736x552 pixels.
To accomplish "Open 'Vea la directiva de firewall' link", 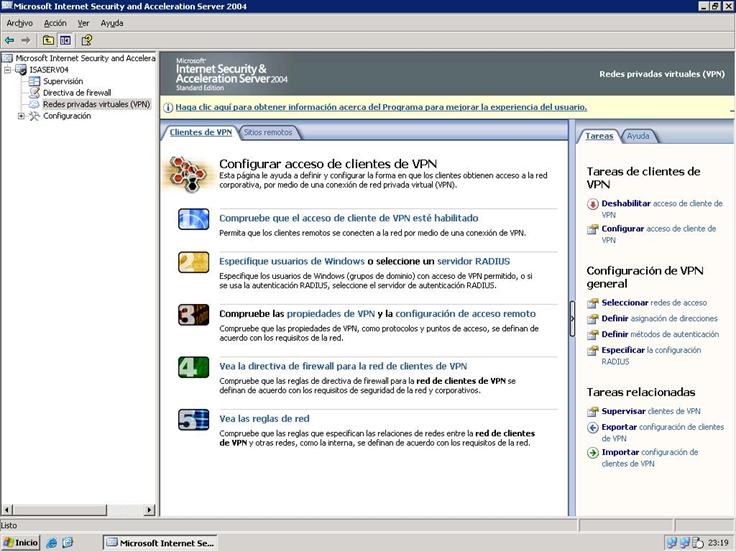I will (343, 367).
